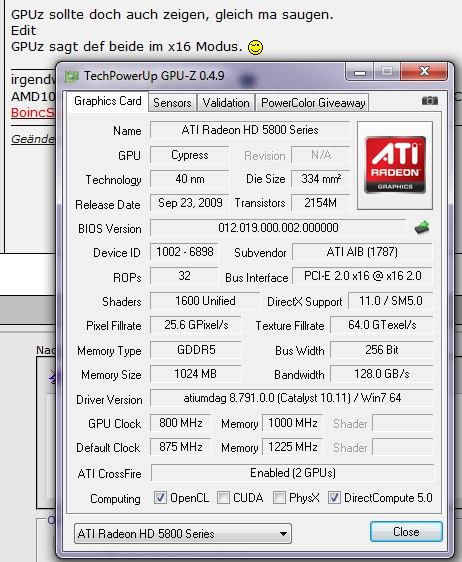The width and height of the screenshot is (462, 562).
Task: Click the Device ID value 1002 - 6898
Action: coord(184,252)
